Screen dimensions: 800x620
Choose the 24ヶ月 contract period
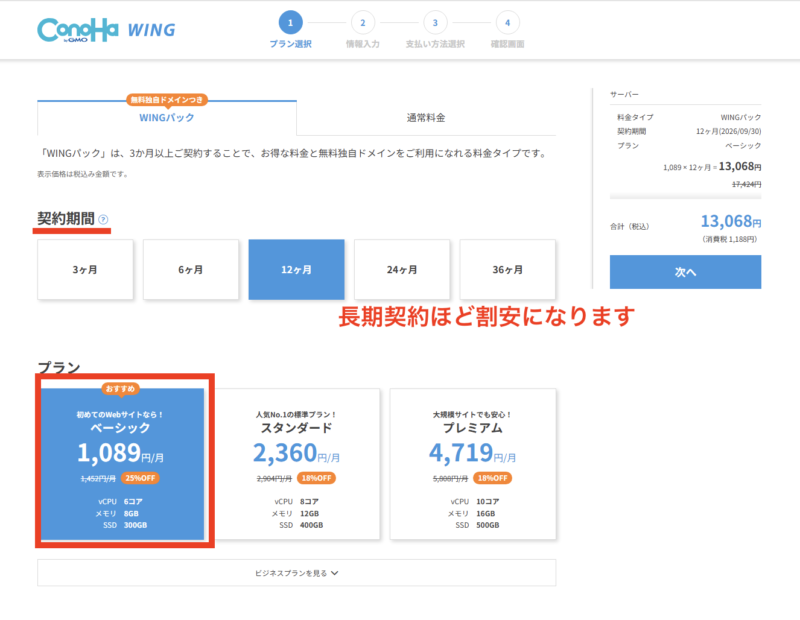pos(402,269)
